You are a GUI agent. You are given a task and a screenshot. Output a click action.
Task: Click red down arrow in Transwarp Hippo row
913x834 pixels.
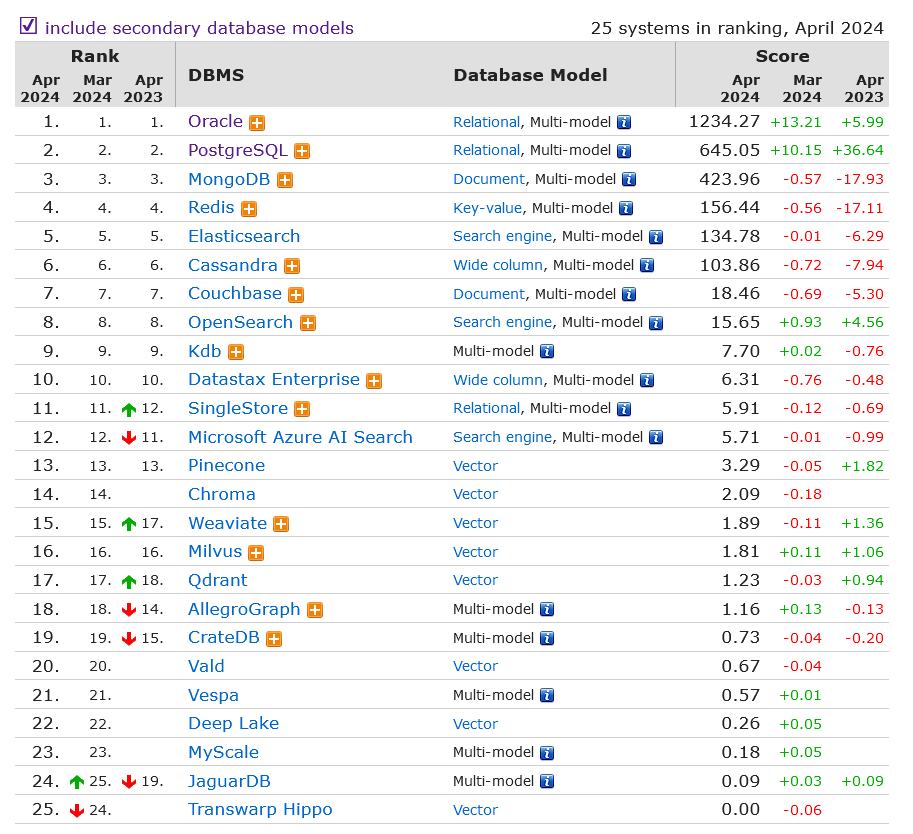click(x=76, y=811)
